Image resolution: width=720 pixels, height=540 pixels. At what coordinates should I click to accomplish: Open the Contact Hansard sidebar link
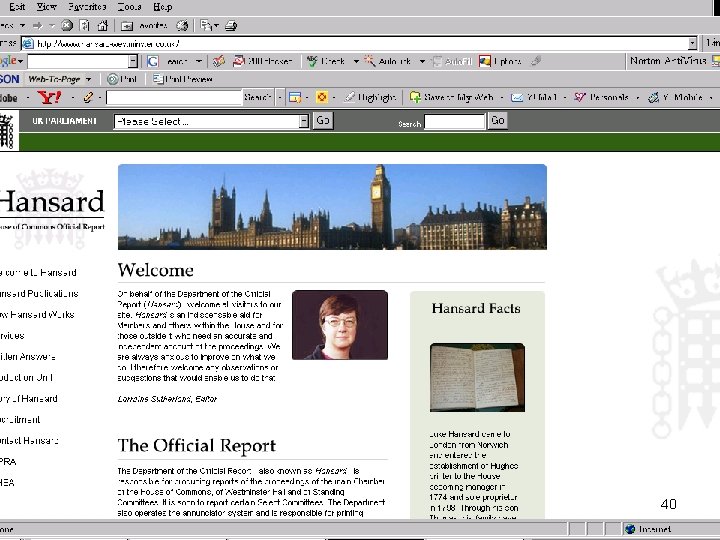[x=29, y=441]
